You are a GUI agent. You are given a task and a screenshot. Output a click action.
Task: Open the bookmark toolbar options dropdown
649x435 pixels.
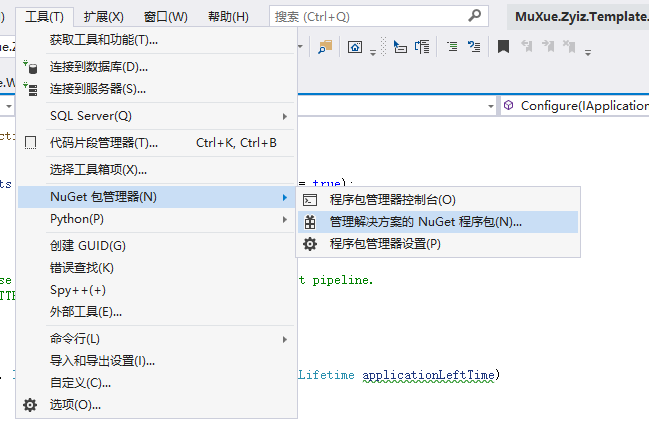point(588,53)
